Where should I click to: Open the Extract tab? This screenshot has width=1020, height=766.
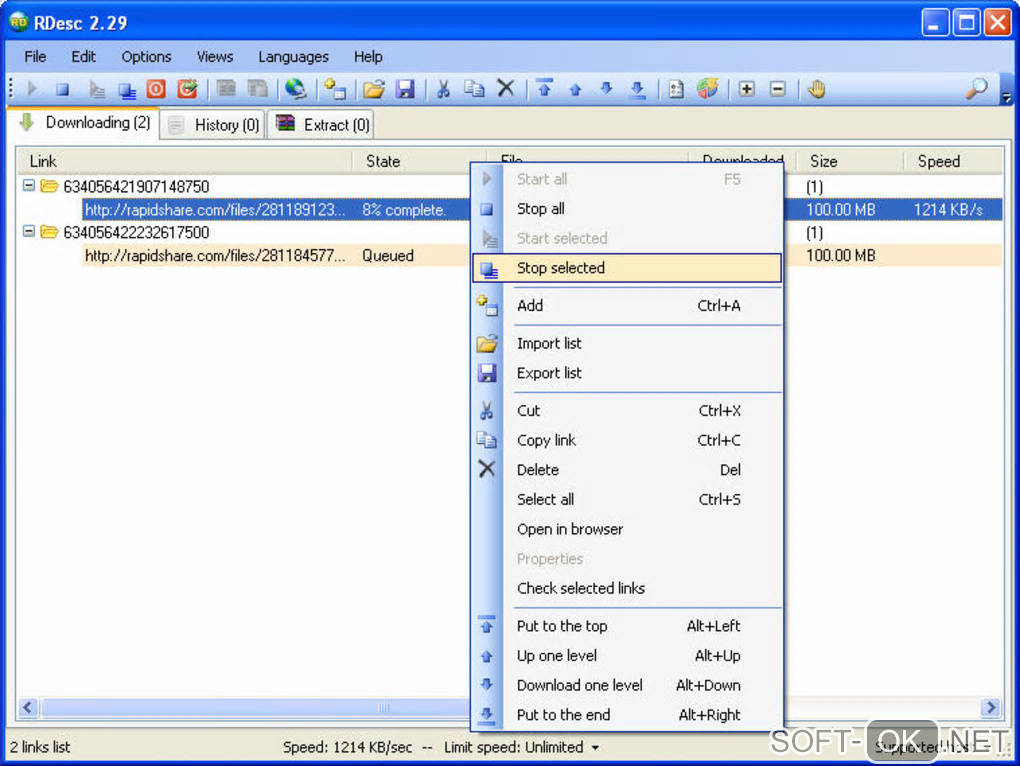pos(324,125)
